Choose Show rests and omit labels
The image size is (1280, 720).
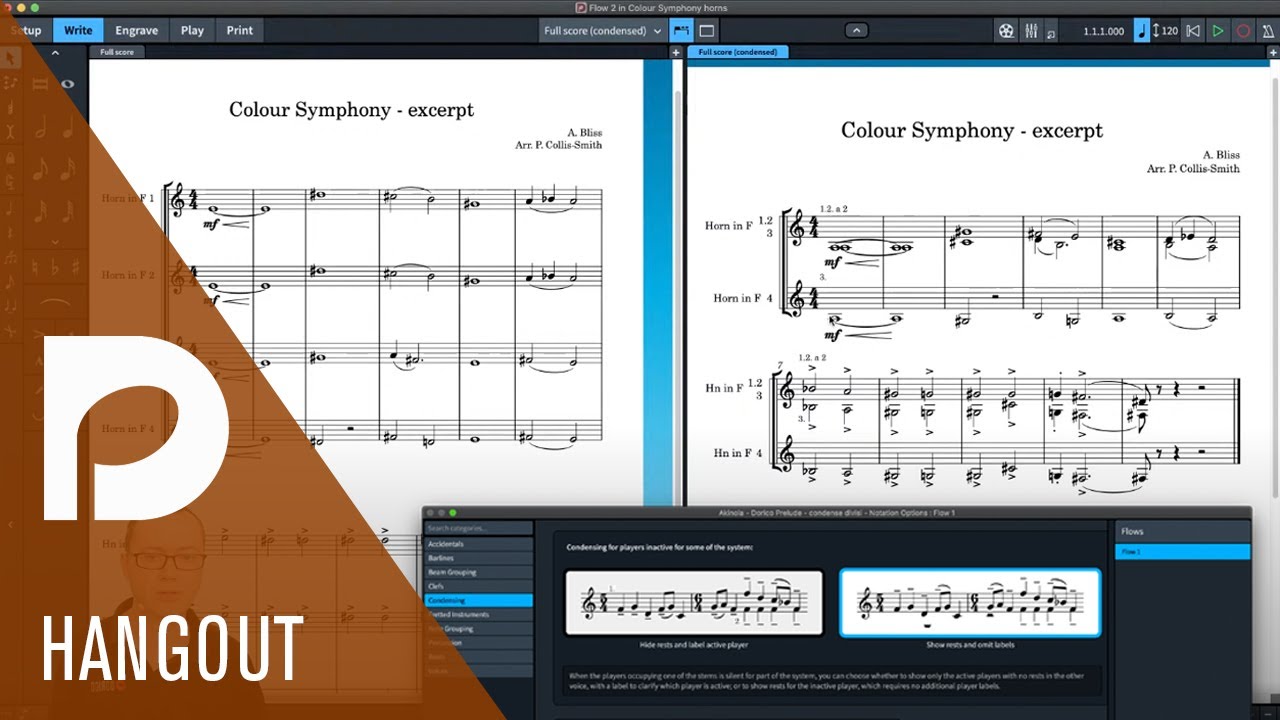point(970,603)
